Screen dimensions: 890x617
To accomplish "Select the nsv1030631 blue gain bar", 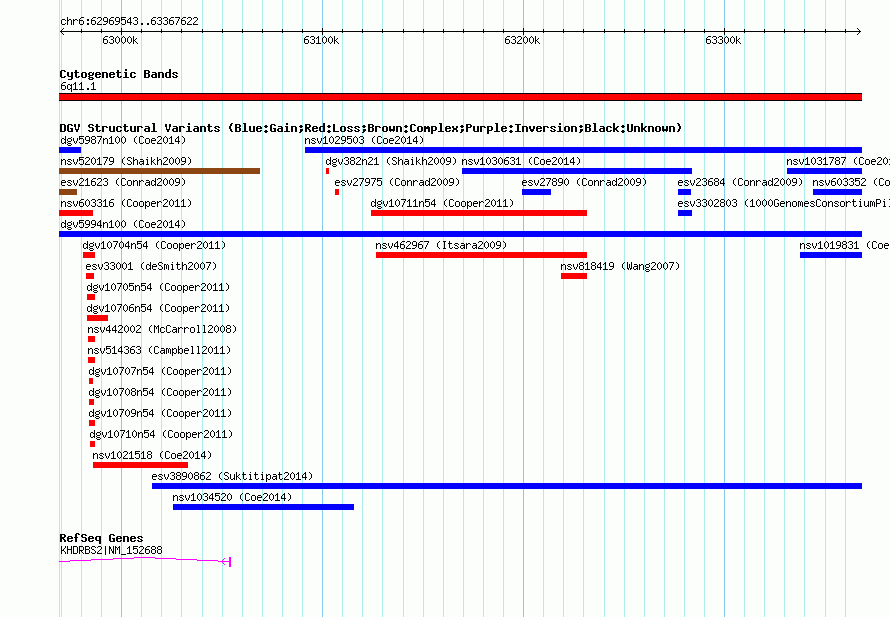I will click(577, 171).
